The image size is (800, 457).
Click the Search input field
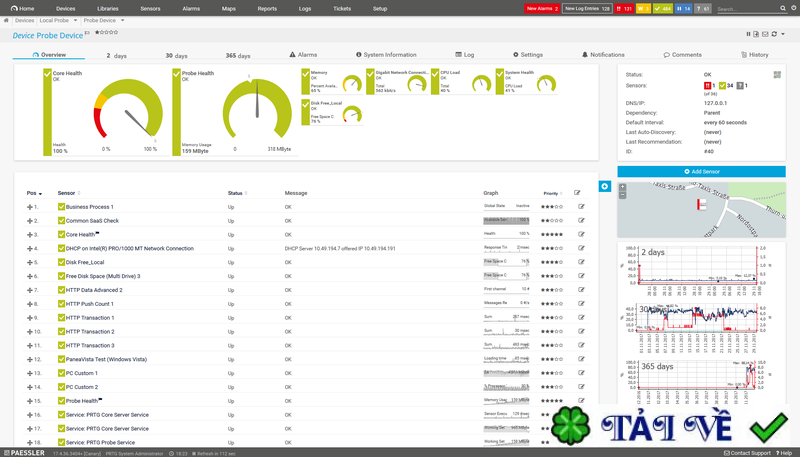pos(746,9)
